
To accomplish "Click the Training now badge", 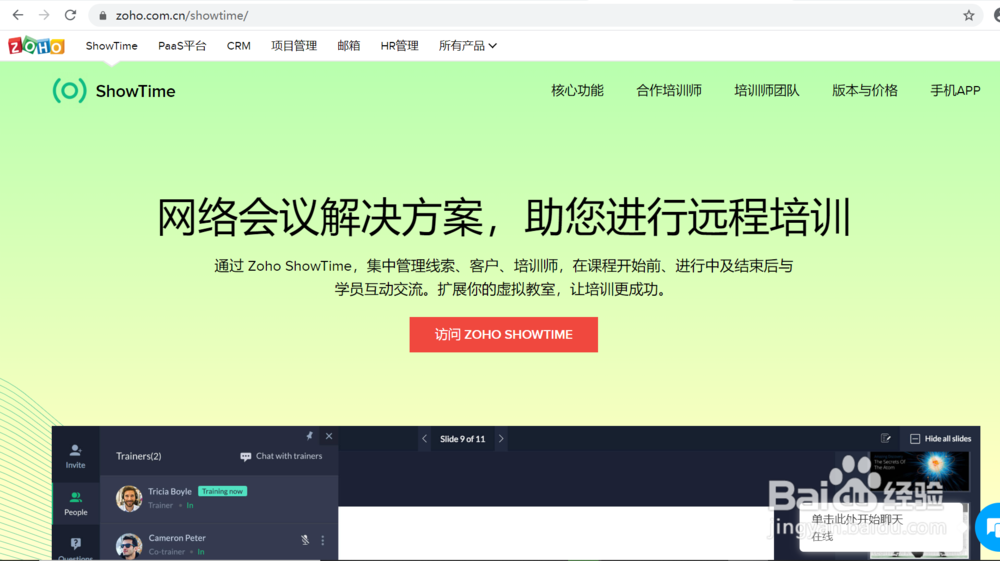I will coord(223,492).
